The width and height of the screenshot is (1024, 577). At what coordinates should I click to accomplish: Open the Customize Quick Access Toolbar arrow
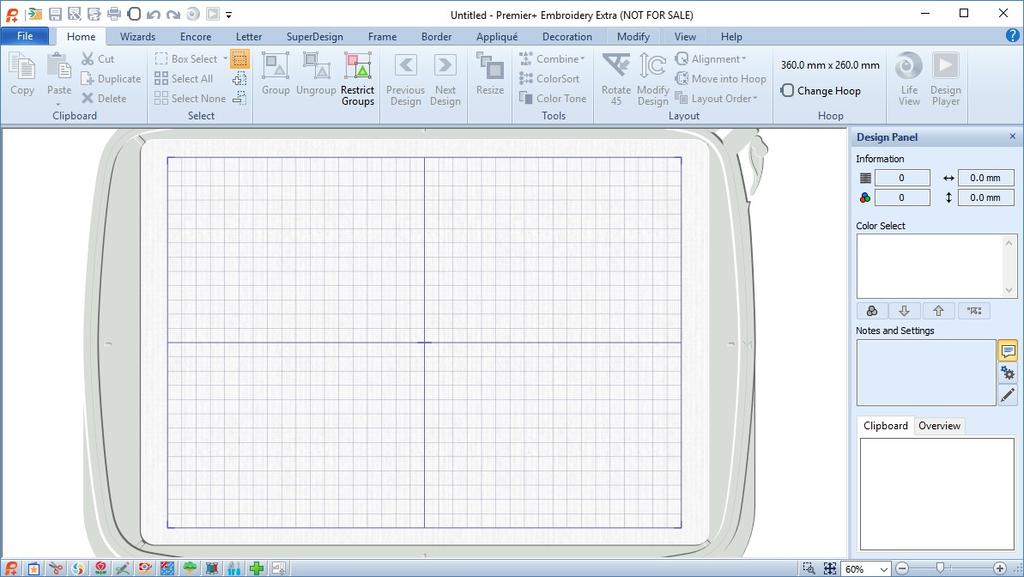(229, 14)
